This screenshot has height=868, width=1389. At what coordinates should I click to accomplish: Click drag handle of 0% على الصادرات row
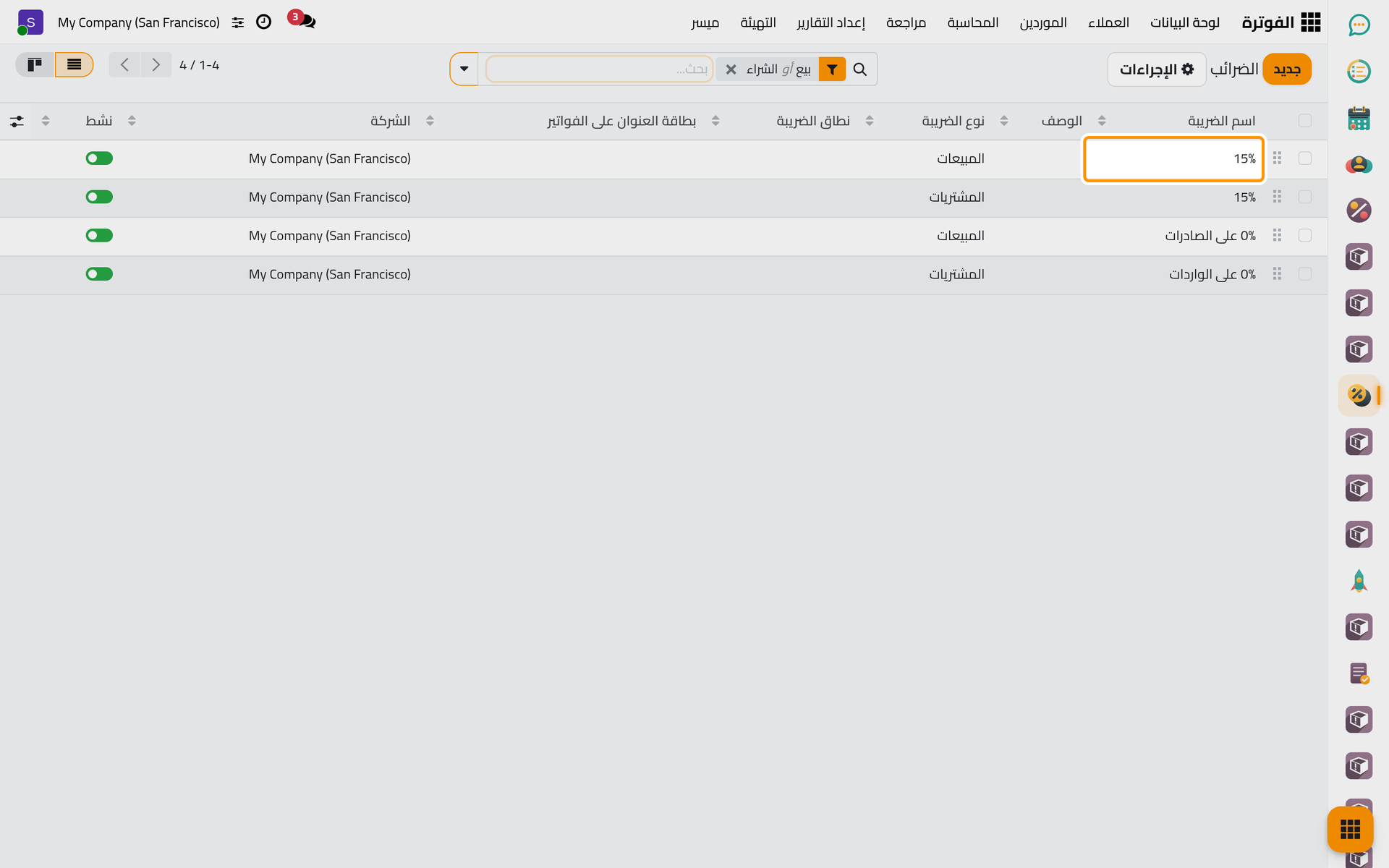click(1277, 236)
